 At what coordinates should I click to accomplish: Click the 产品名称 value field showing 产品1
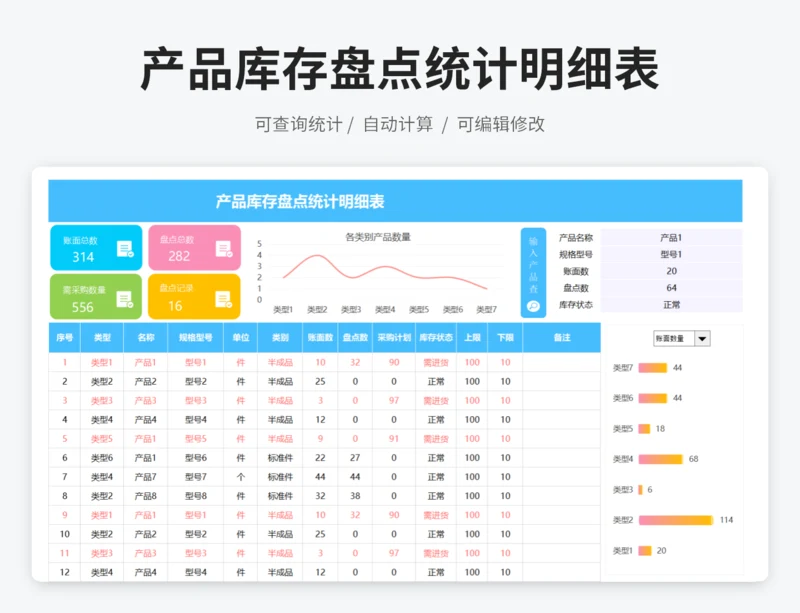(671, 238)
